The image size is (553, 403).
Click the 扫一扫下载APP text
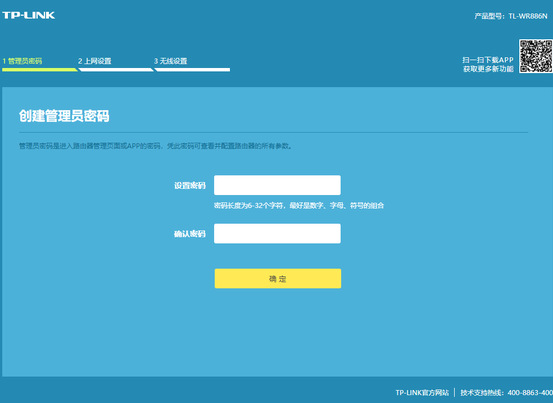pos(488,60)
